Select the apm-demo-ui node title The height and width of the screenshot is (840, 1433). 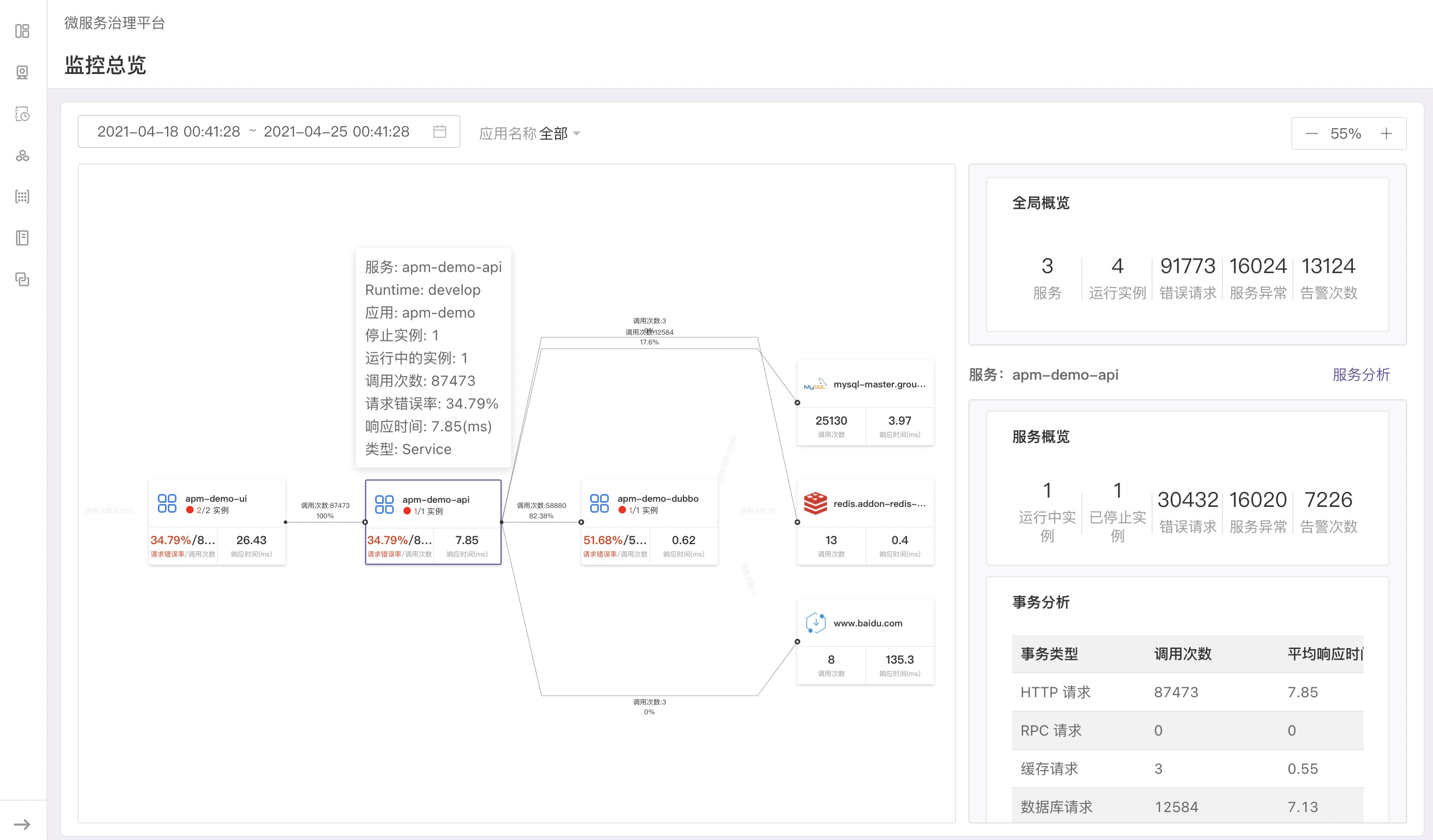[216, 498]
